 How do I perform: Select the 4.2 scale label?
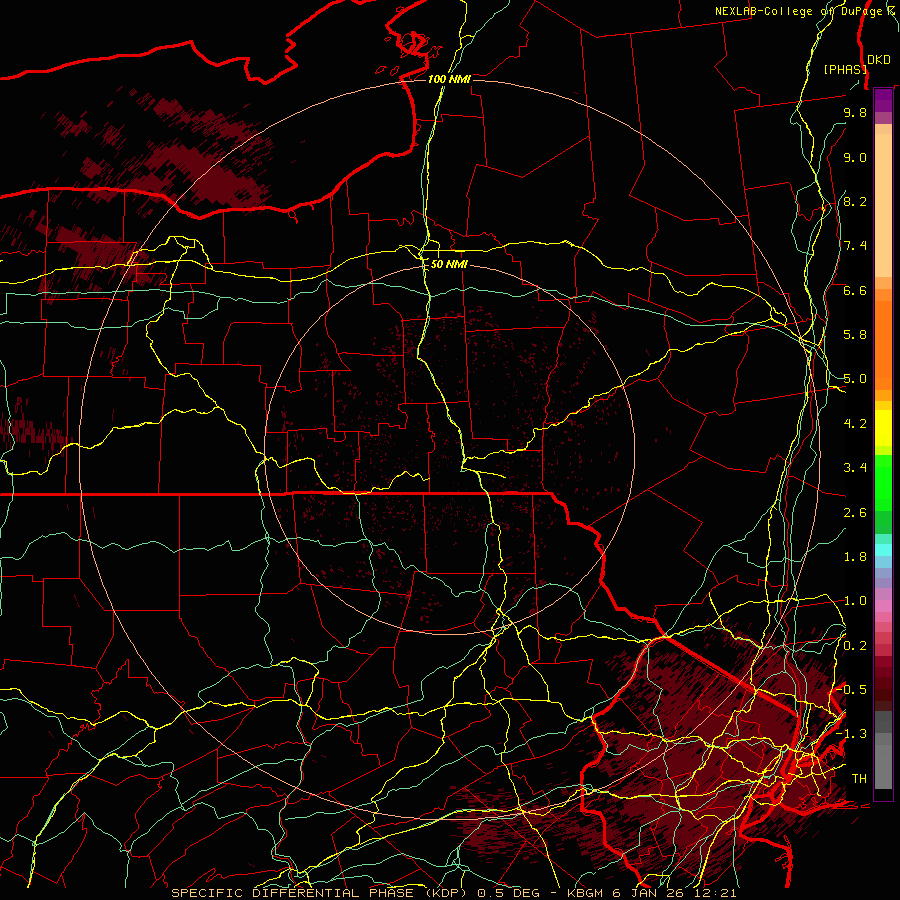(855, 424)
